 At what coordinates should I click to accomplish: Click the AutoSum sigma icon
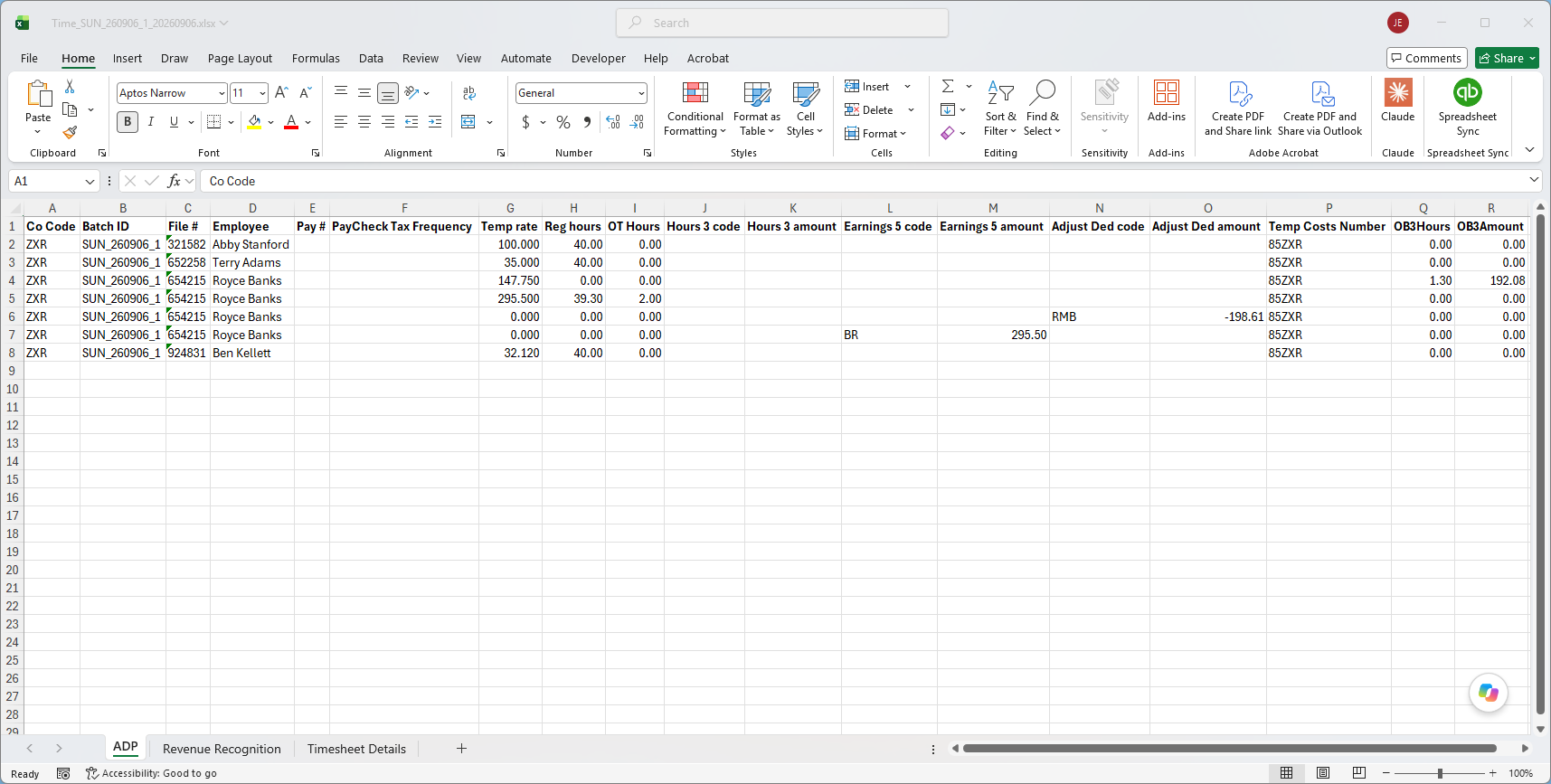tap(948, 86)
